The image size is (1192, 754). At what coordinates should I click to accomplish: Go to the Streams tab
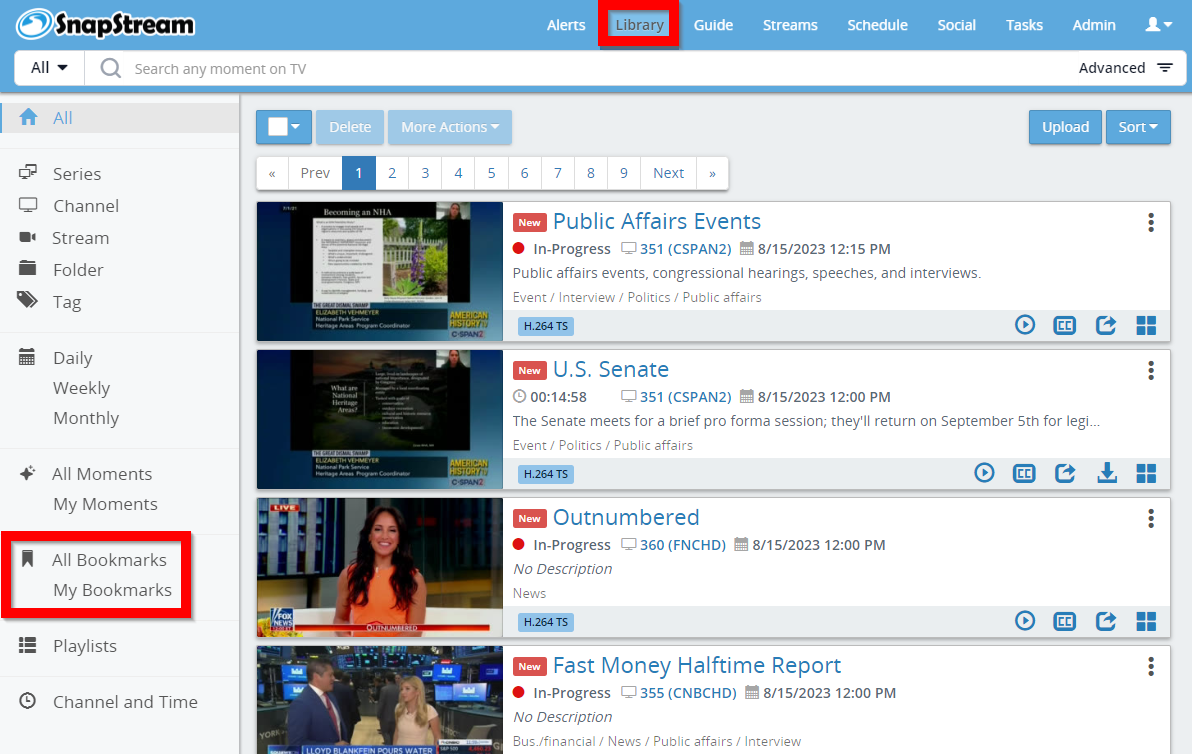[x=790, y=25]
